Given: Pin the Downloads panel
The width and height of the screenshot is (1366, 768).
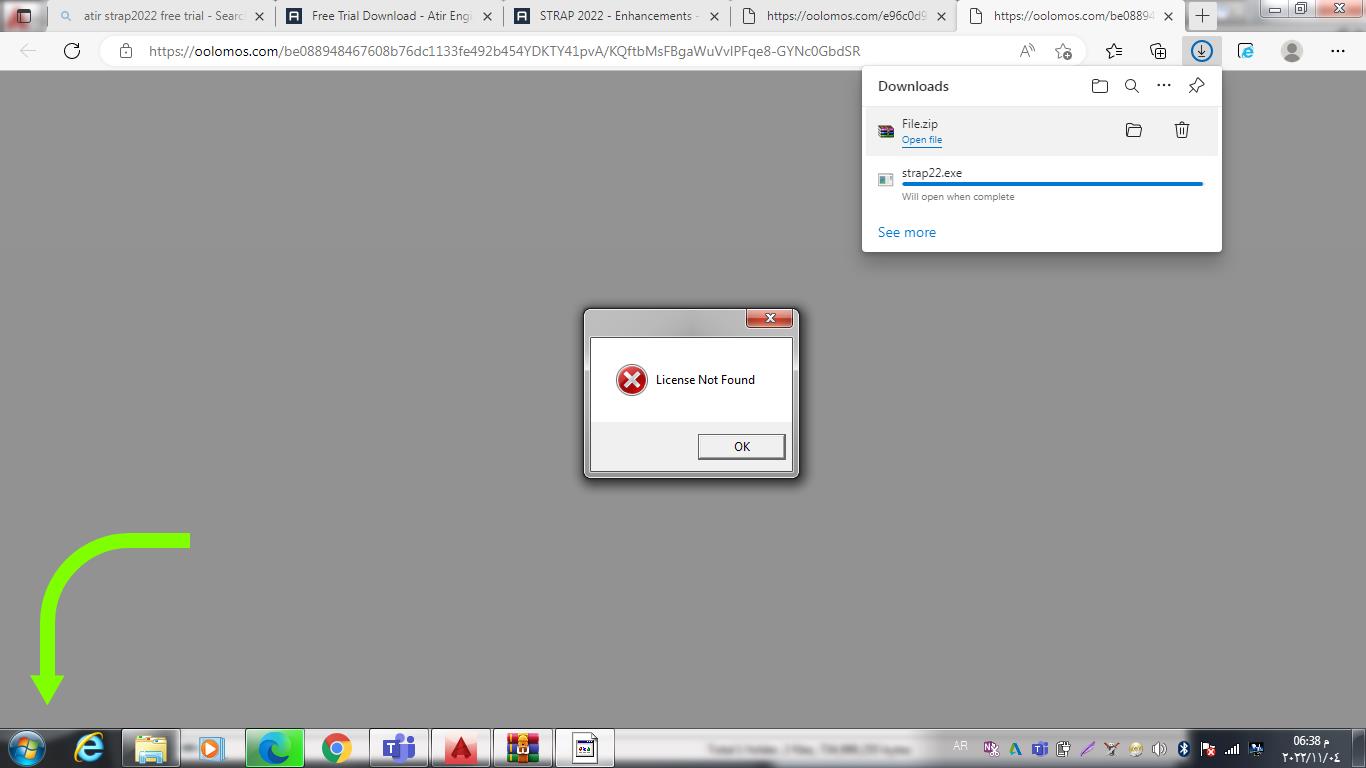Looking at the screenshot, I should coord(1196,86).
